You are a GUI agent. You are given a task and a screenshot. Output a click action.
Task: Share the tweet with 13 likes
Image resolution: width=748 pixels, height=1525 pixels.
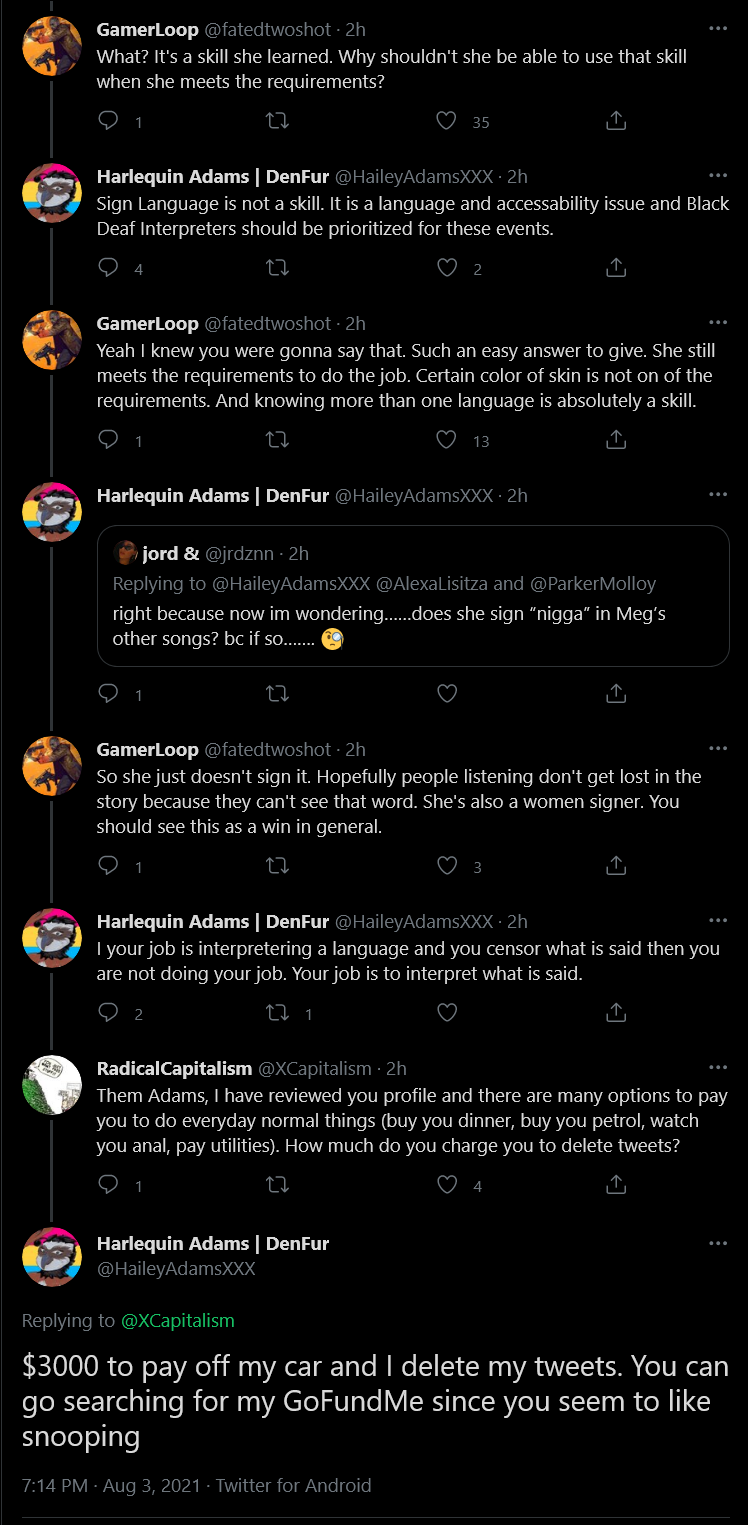point(617,439)
